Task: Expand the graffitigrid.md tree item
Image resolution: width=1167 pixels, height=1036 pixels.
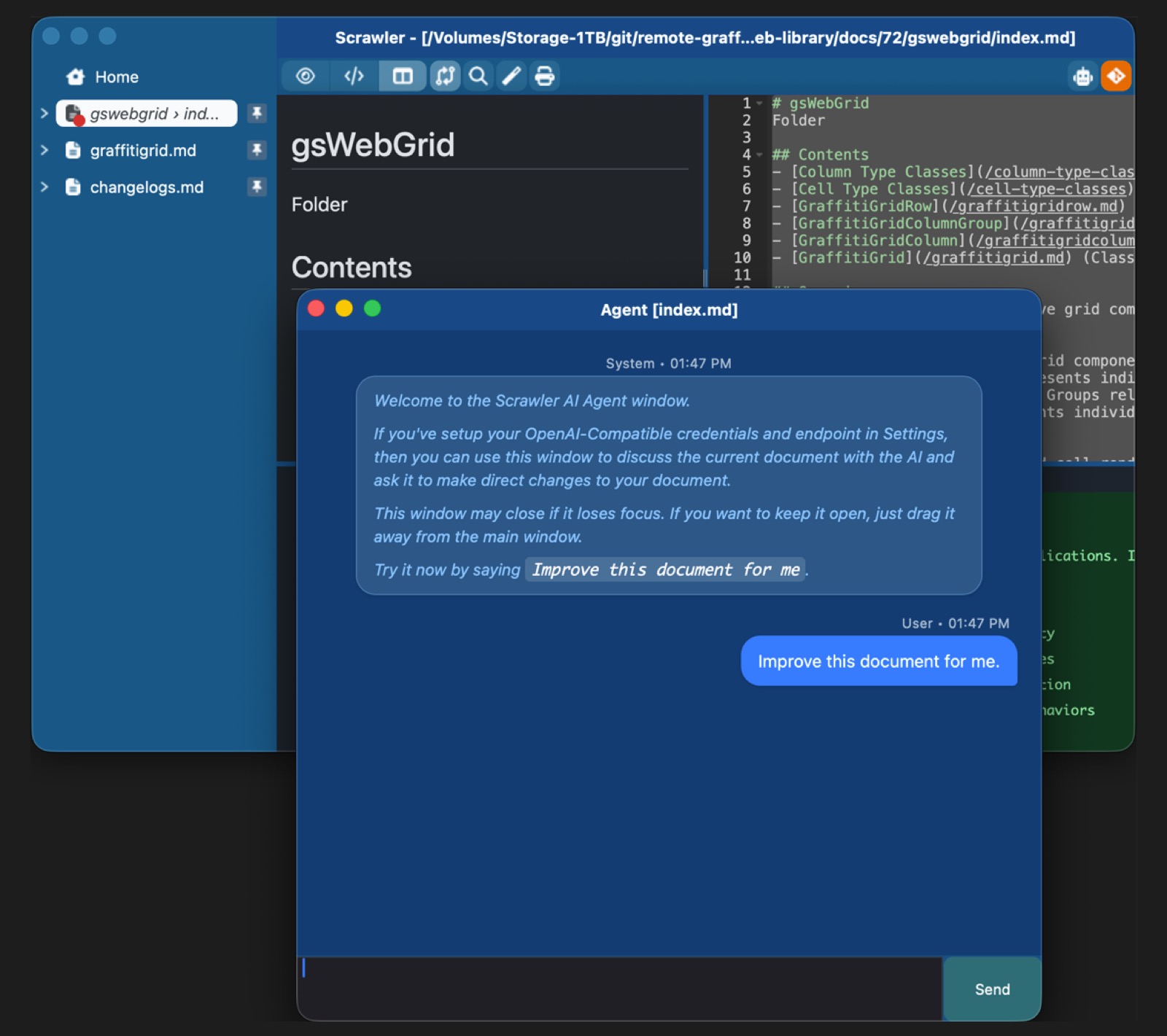Action: tap(44, 150)
